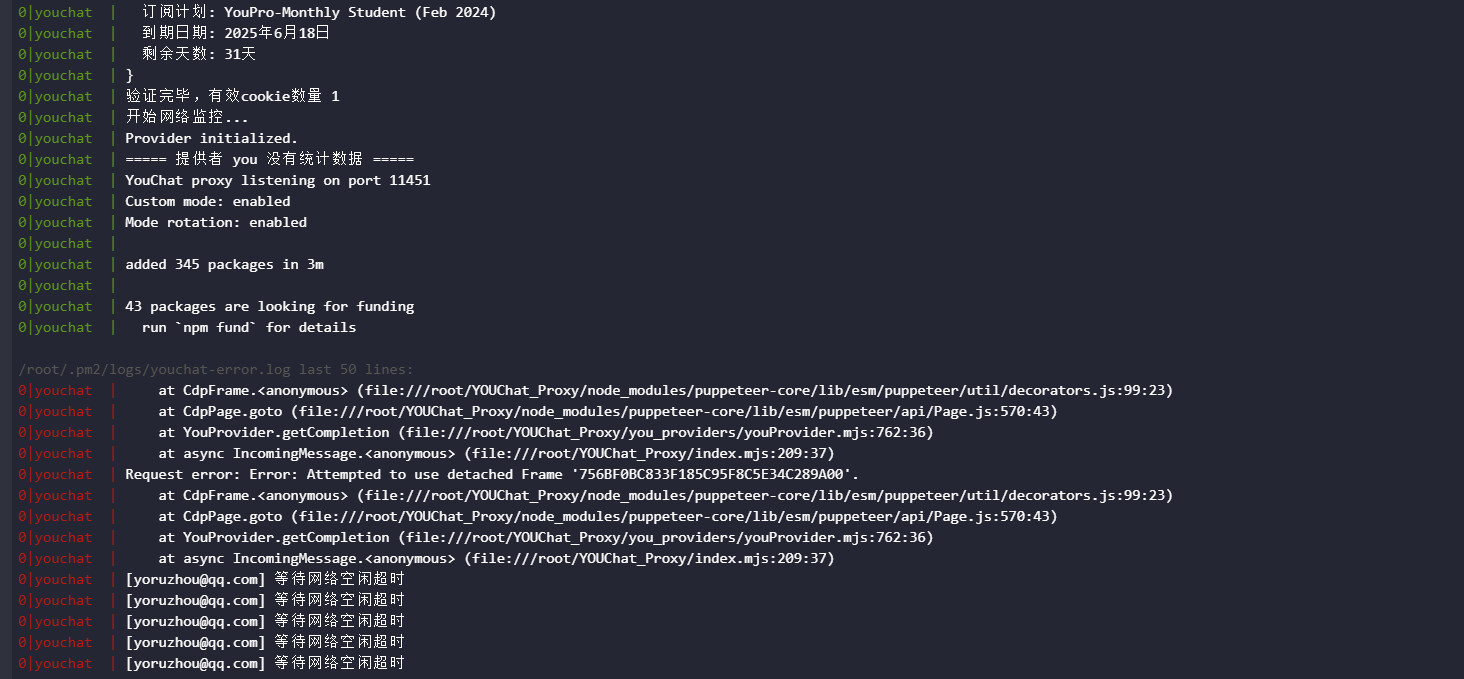Click the Provider initialized message

tap(211, 138)
